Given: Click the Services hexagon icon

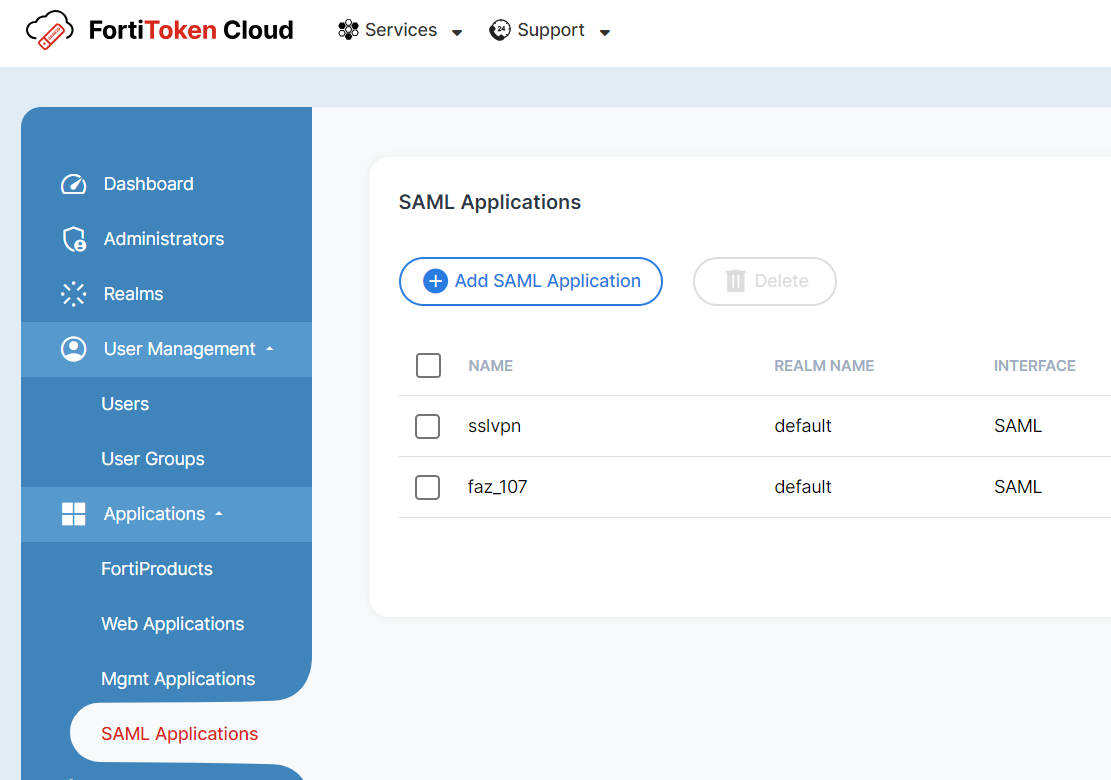Looking at the screenshot, I should click(347, 30).
